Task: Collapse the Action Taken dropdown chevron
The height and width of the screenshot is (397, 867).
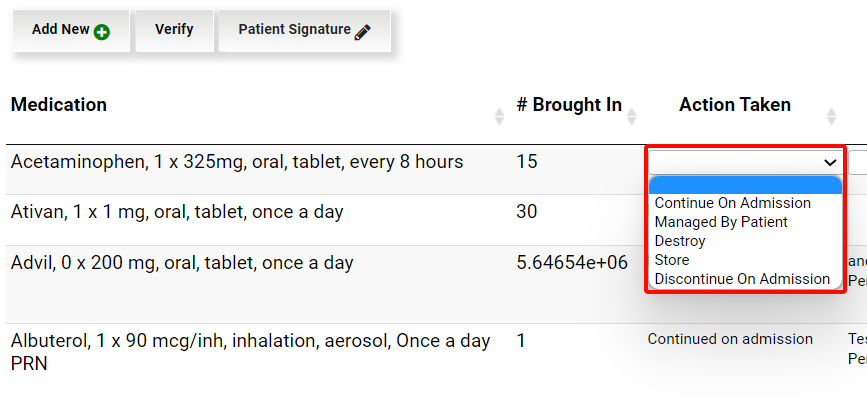Action: [x=830, y=163]
